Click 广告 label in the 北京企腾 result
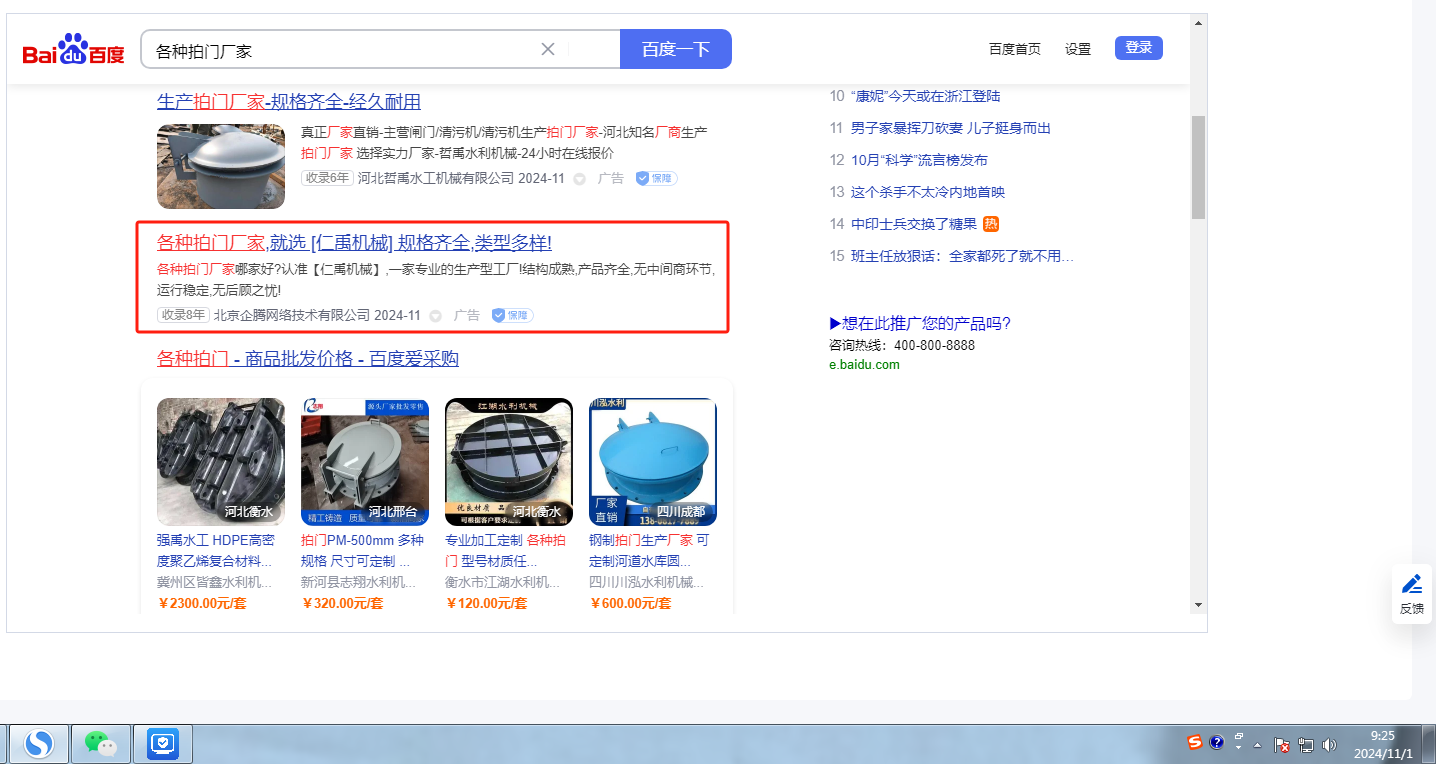 click(467, 316)
